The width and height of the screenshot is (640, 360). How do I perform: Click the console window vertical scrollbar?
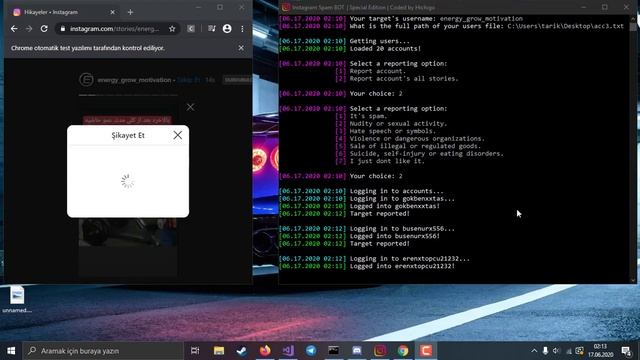[x=633, y=149]
